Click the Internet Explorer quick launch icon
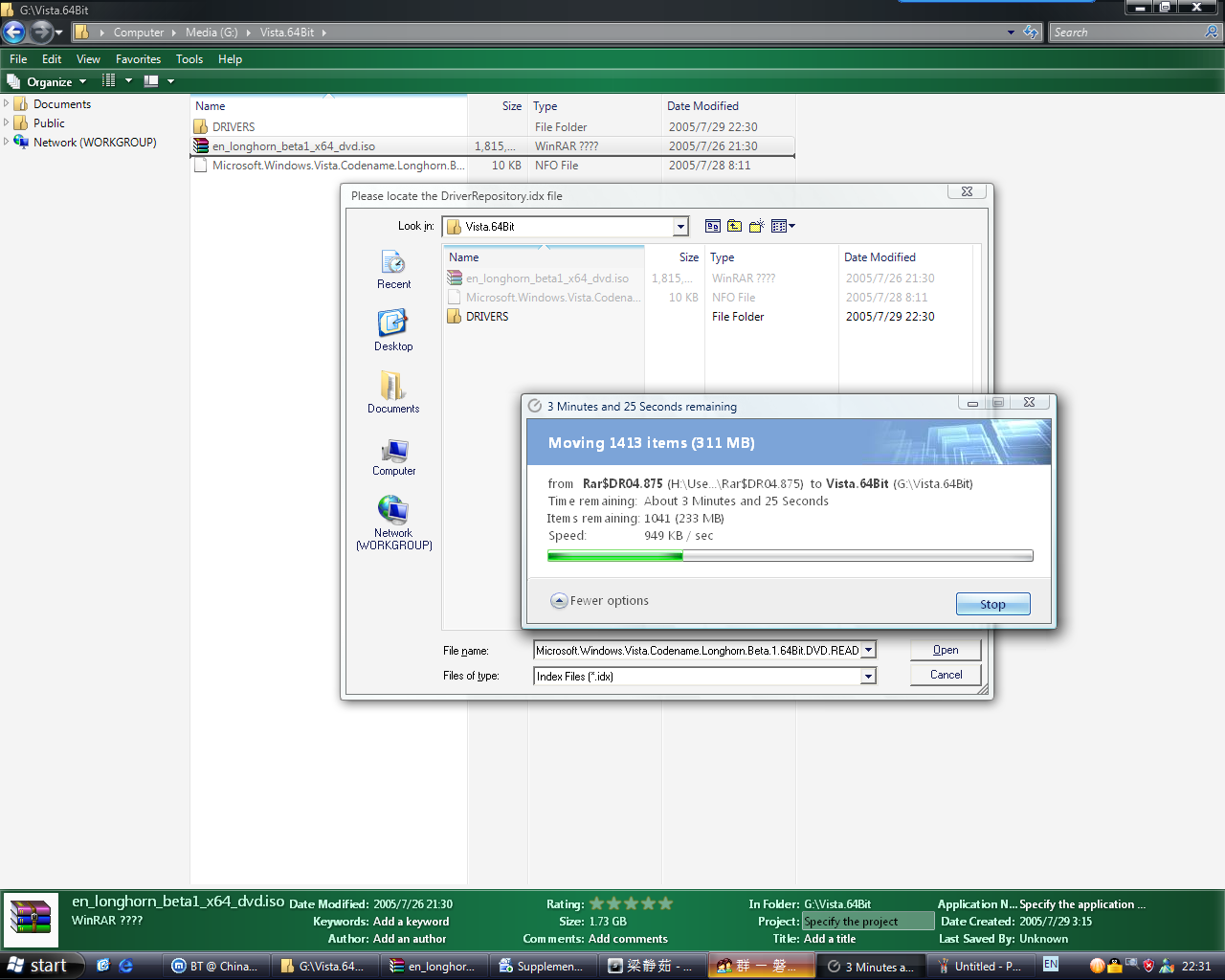The width and height of the screenshot is (1225, 980). pos(125,966)
